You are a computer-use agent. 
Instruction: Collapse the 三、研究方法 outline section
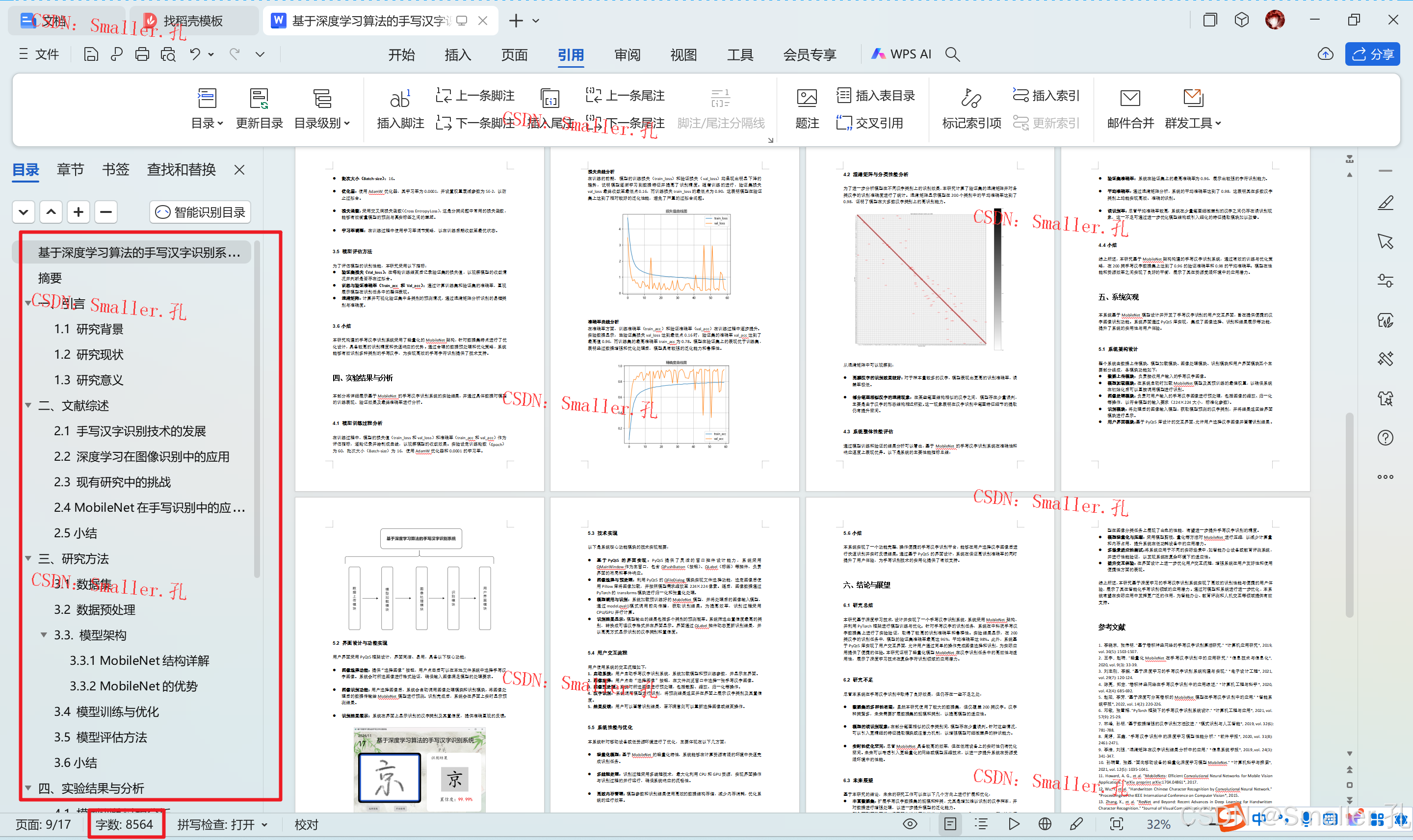(28, 559)
